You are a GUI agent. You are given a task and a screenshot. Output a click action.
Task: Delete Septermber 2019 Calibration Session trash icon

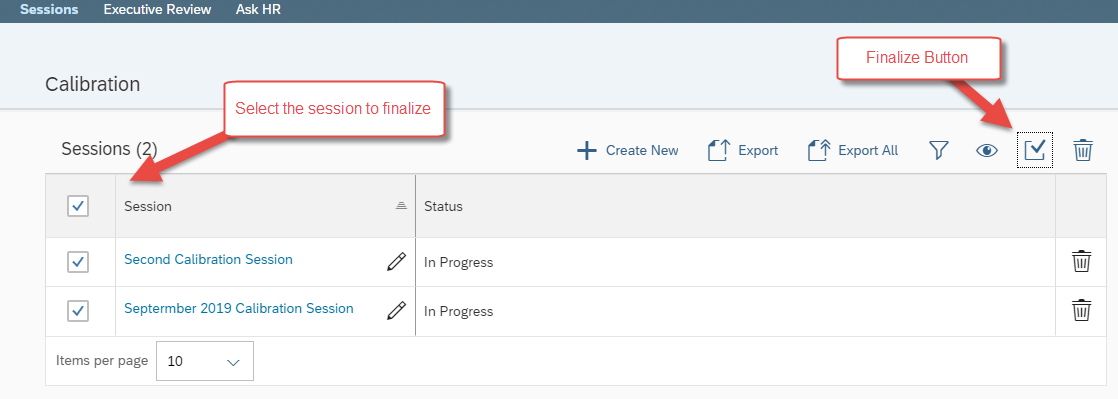point(1082,311)
